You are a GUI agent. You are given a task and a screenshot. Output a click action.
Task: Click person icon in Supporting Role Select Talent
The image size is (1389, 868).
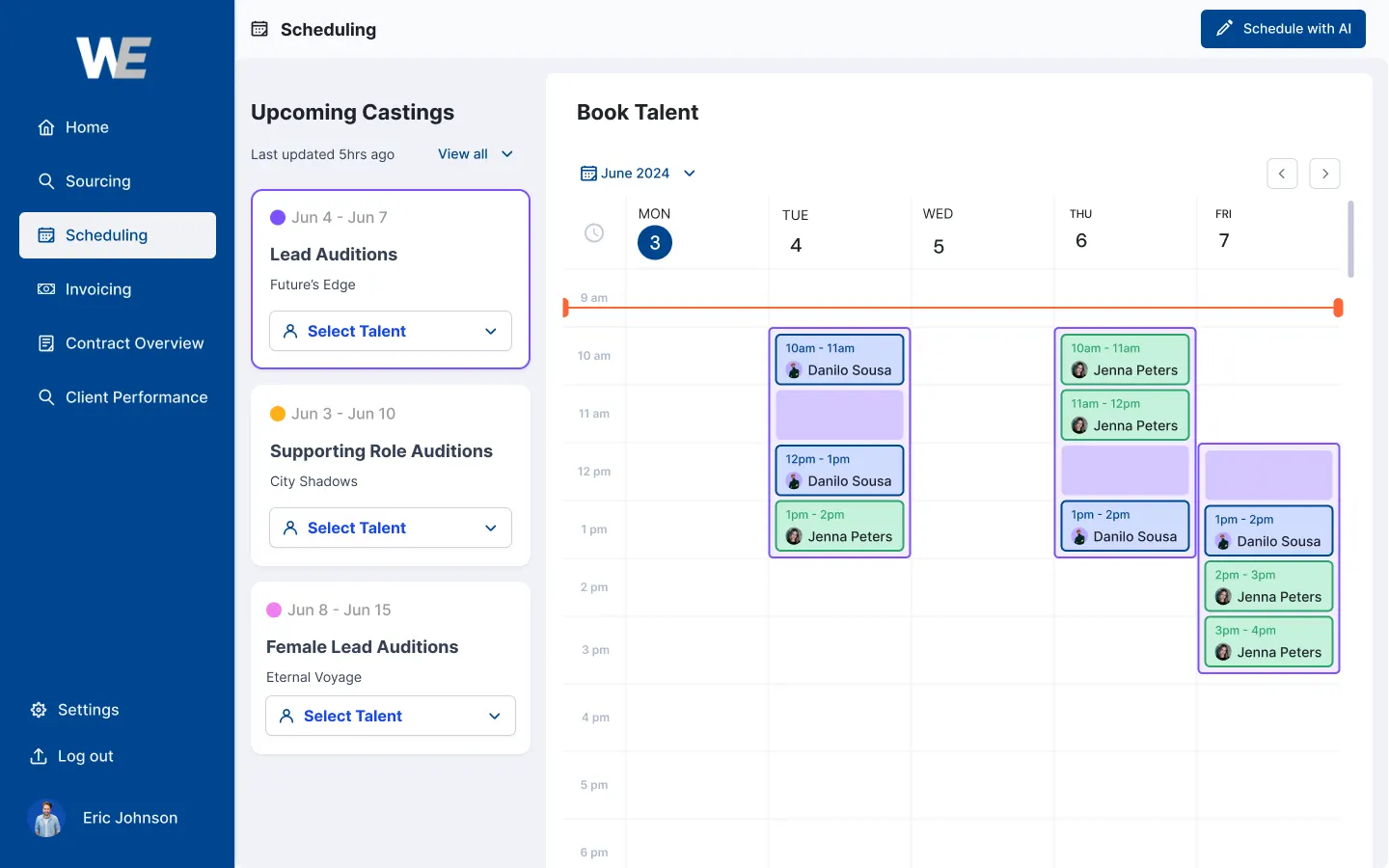(290, 528)
